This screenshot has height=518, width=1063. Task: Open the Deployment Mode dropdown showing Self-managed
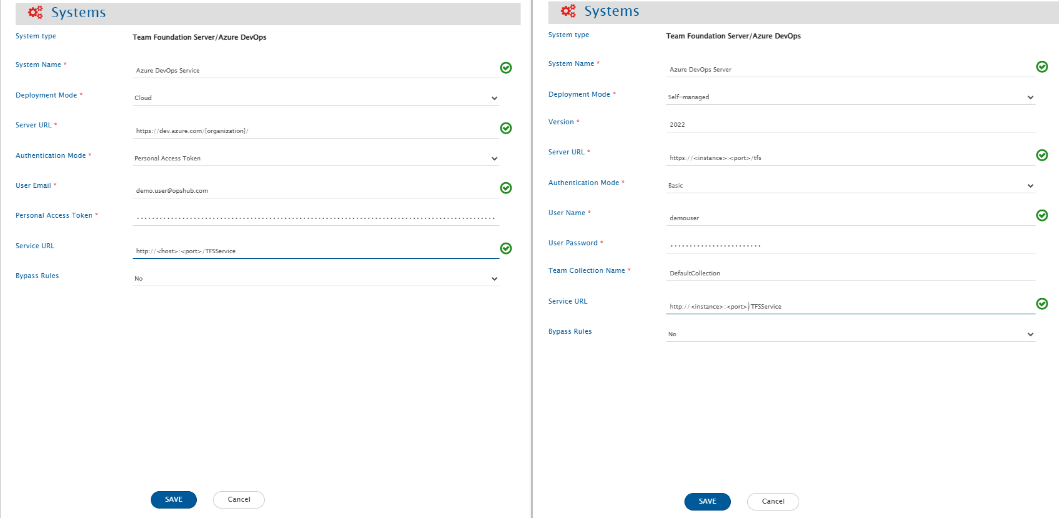[850, 97]
